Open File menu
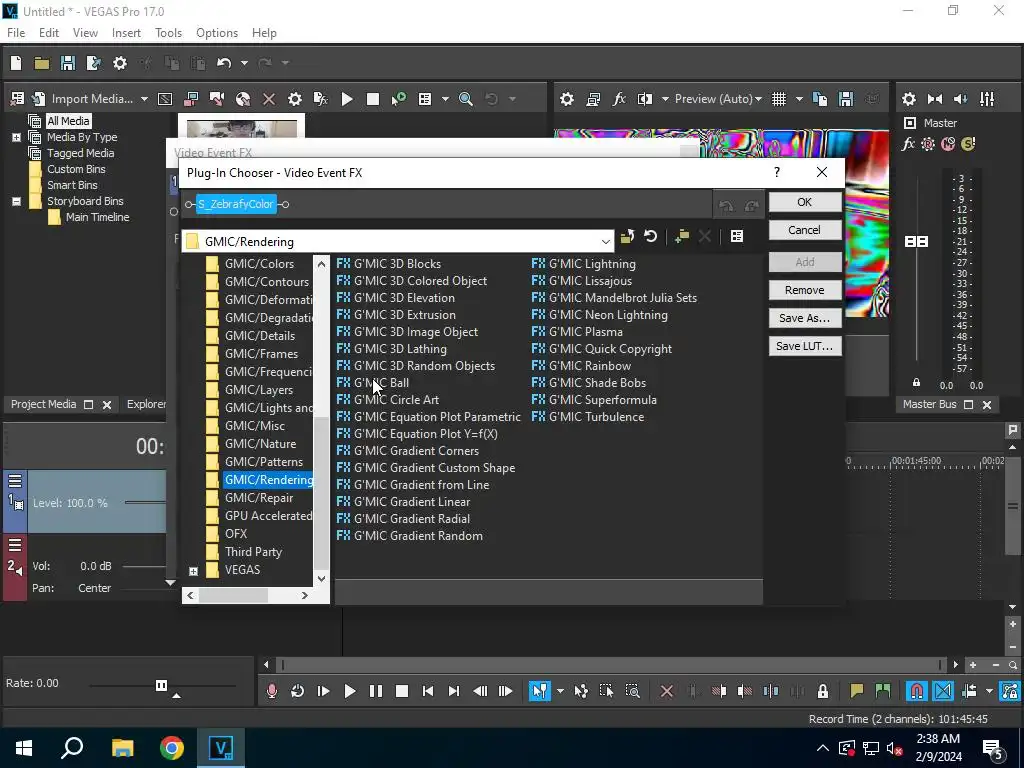The image size is (1024, 768). pos(16,33)
